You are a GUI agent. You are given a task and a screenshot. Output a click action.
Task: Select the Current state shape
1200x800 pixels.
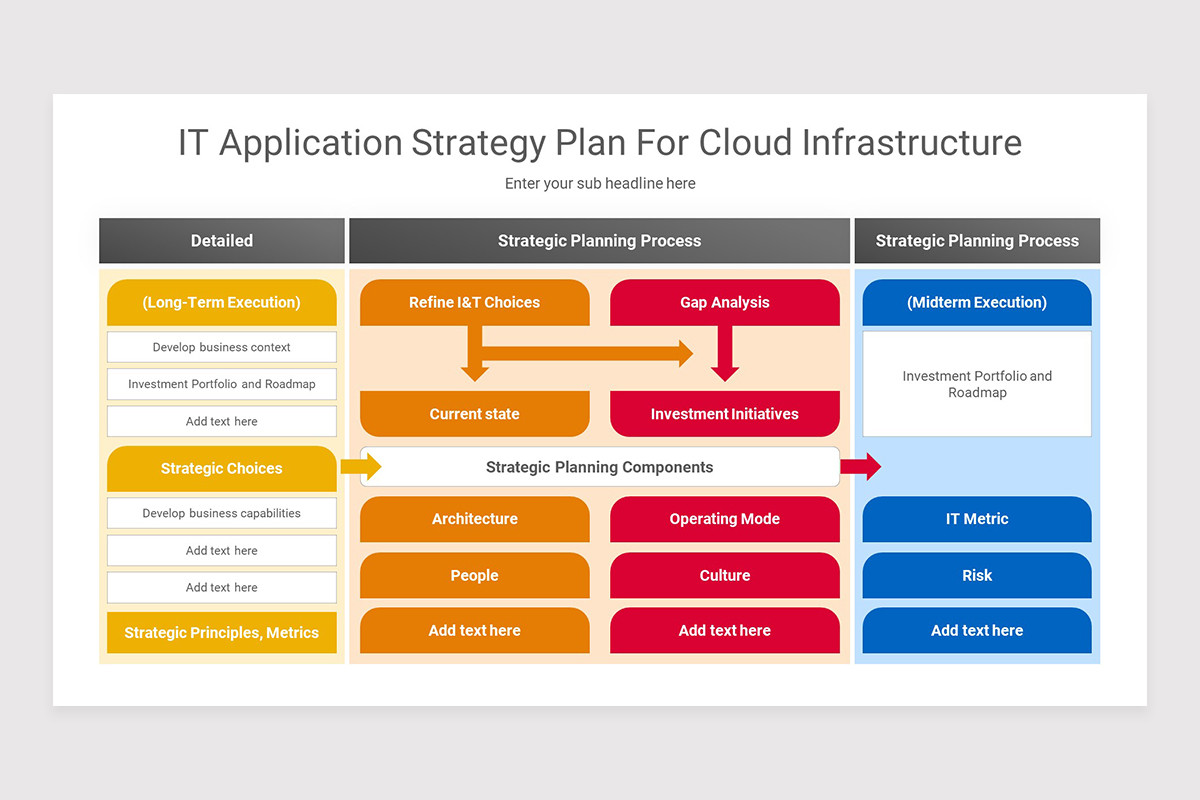(x=474, y=413)
